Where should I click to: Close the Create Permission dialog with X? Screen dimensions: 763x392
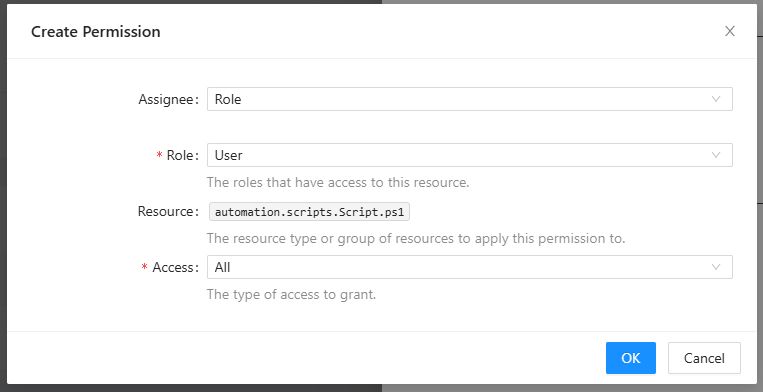point(729,31)
